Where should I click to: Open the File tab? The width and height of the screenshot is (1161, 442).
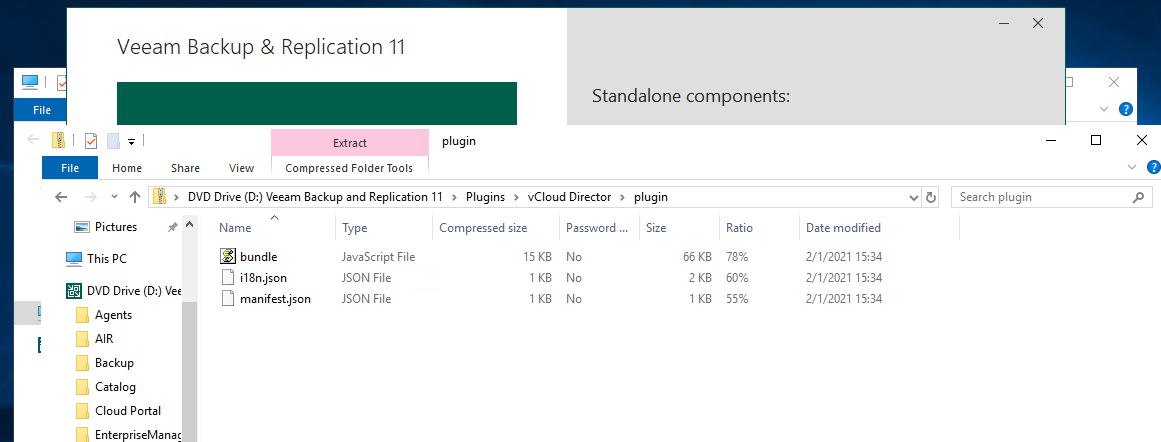click(70, 168)
